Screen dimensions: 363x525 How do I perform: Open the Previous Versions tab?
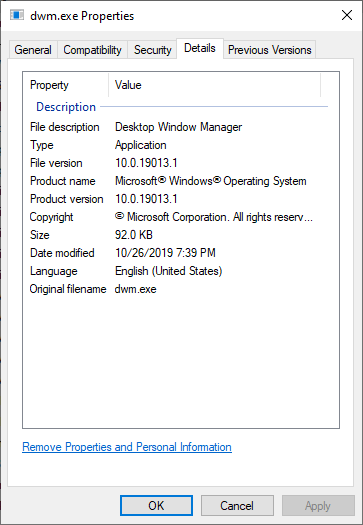pyautogui.click(x=270, y=50)
